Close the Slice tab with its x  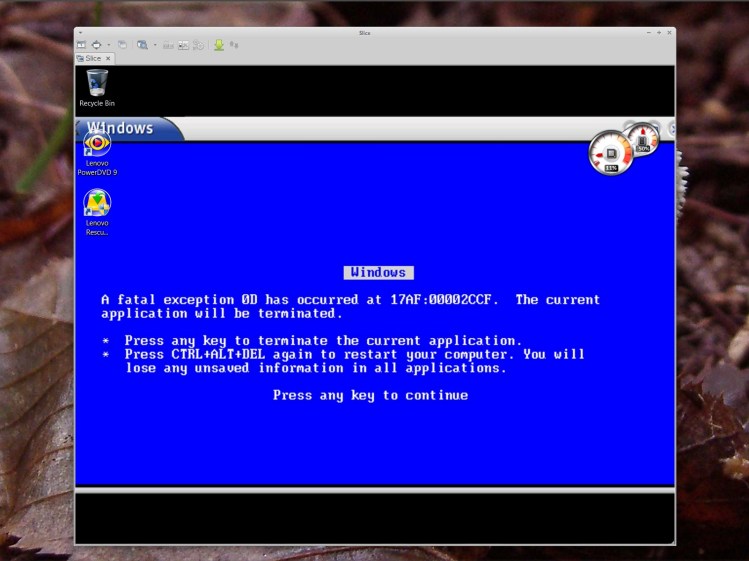108,58
